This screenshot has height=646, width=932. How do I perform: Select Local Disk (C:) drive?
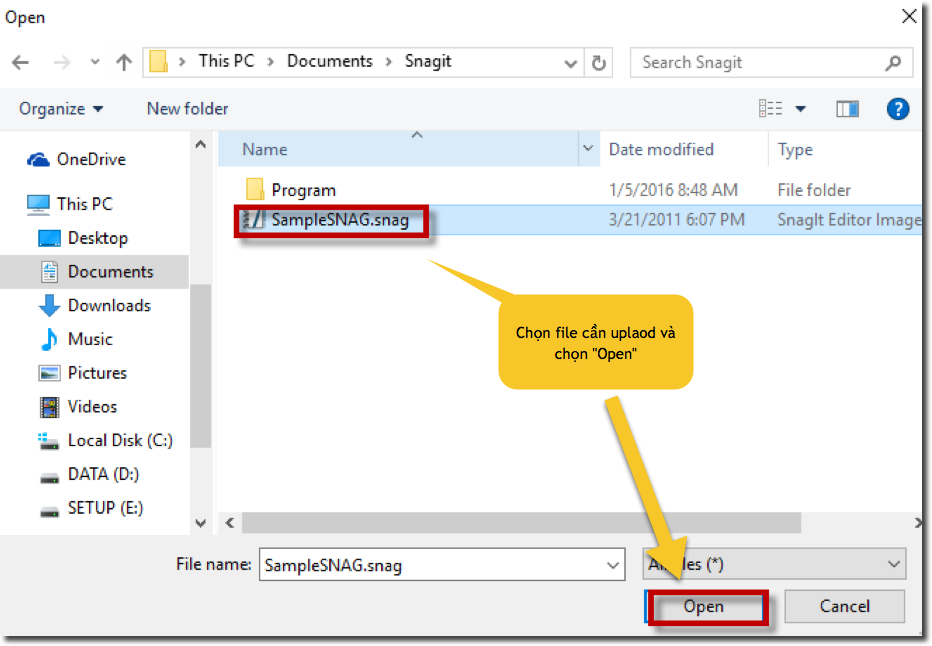[x=119, y=440]
